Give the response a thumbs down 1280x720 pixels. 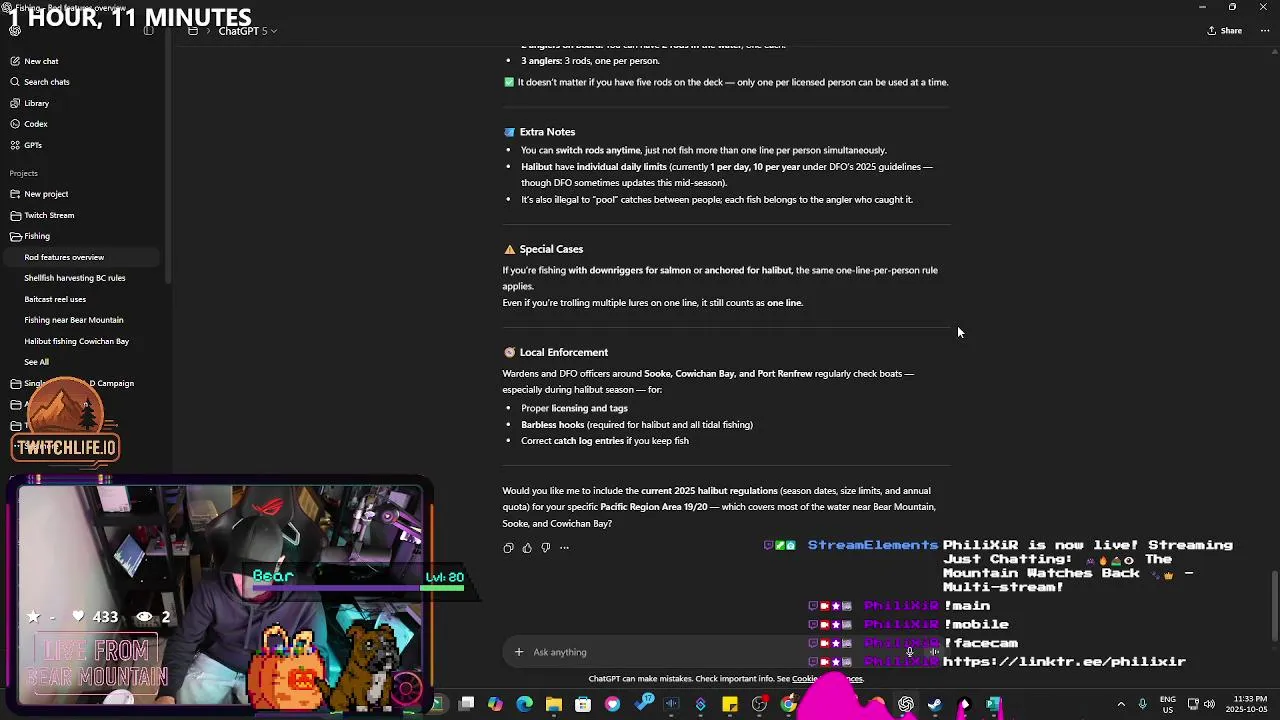(x=545, y=548)
